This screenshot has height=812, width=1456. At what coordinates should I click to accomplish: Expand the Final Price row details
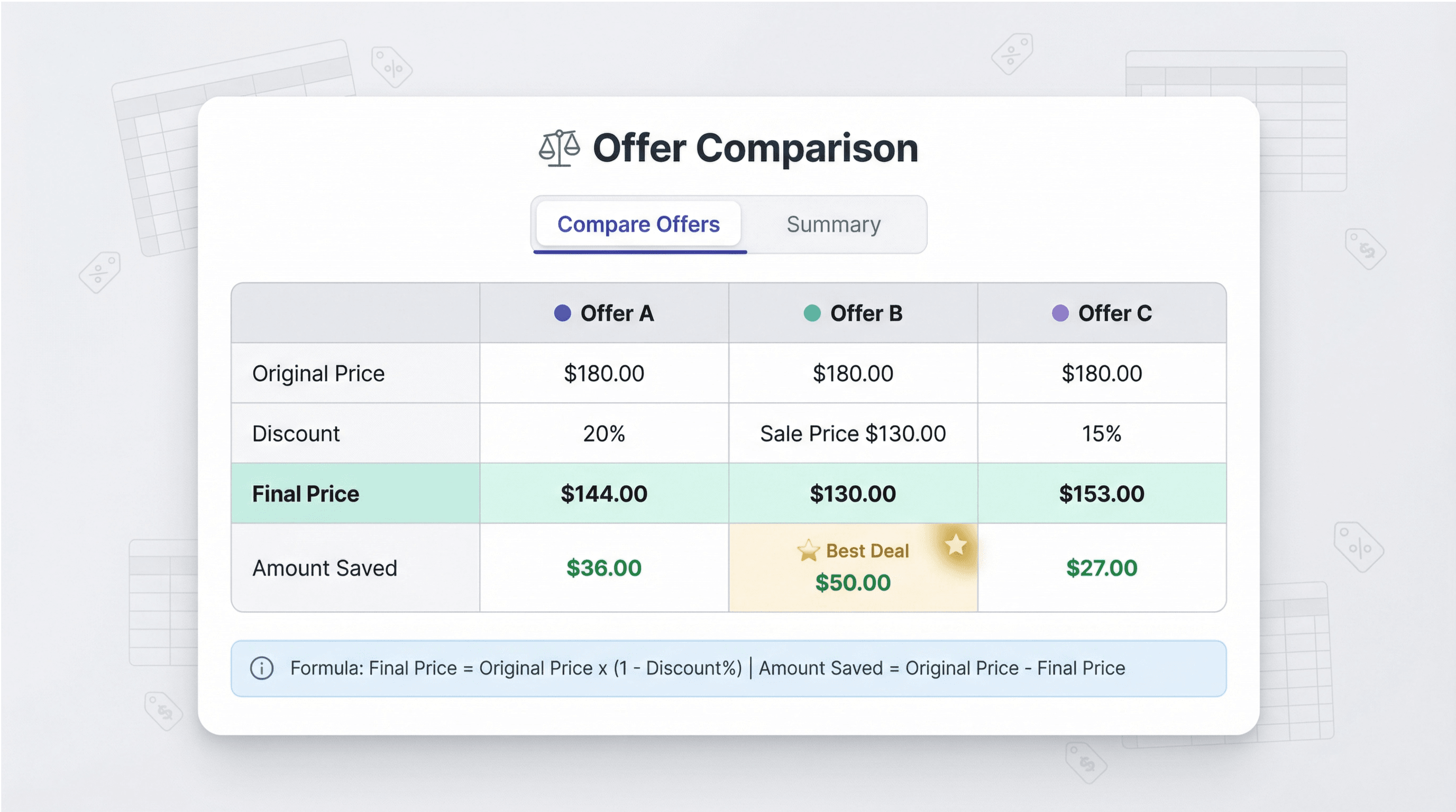[305, 493]
